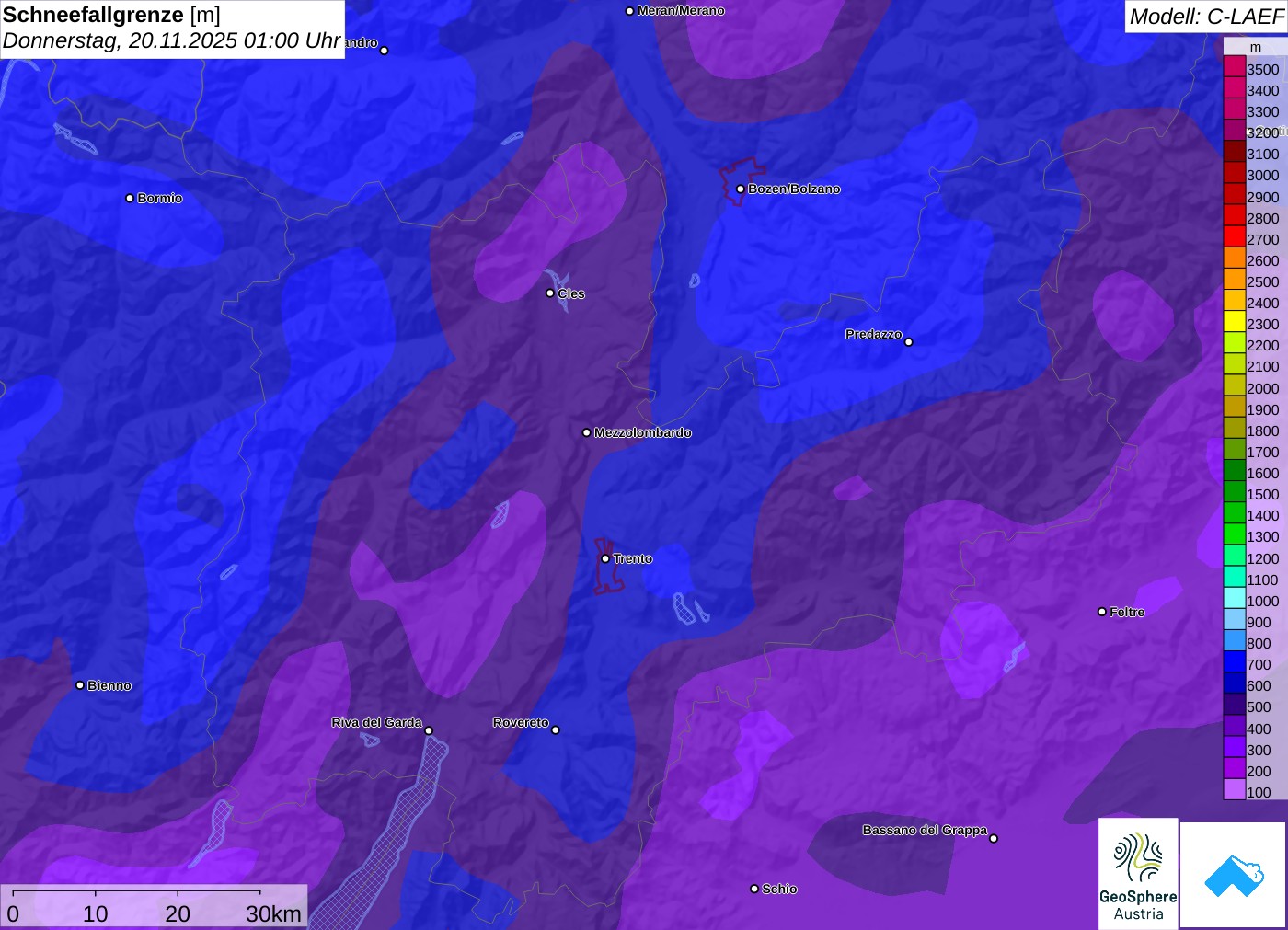This screenshot has width=1288, height=930.
Task: Select the Trento city marker
Action: 605,558
